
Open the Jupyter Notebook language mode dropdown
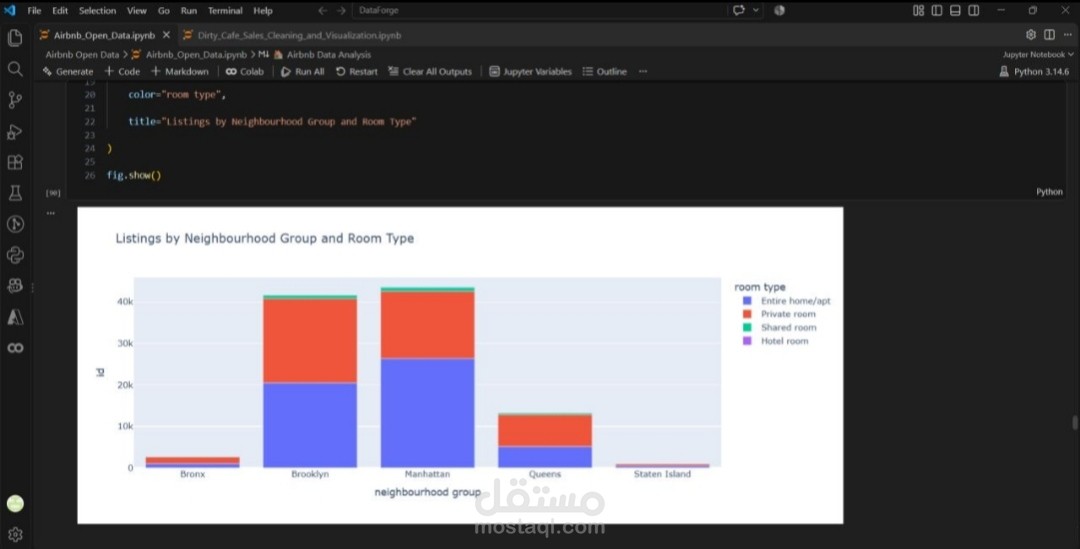click(1038, 54)
